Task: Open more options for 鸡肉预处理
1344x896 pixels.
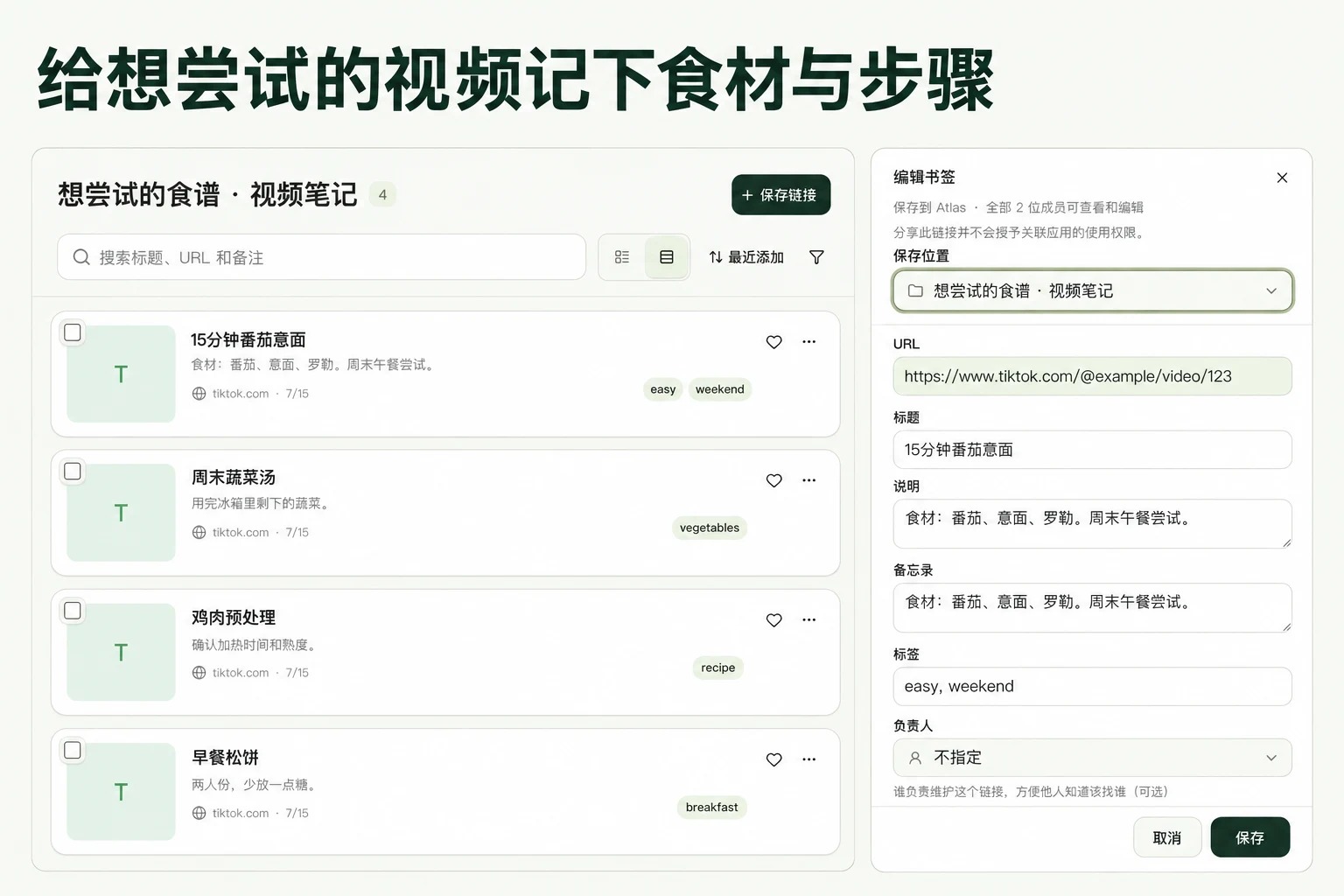Action: (808, 620)
